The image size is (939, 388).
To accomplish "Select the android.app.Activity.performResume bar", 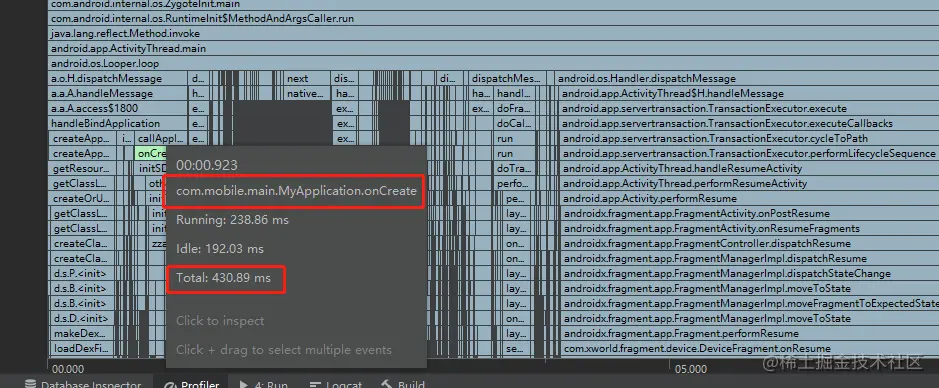I will [x=750, y=198].
